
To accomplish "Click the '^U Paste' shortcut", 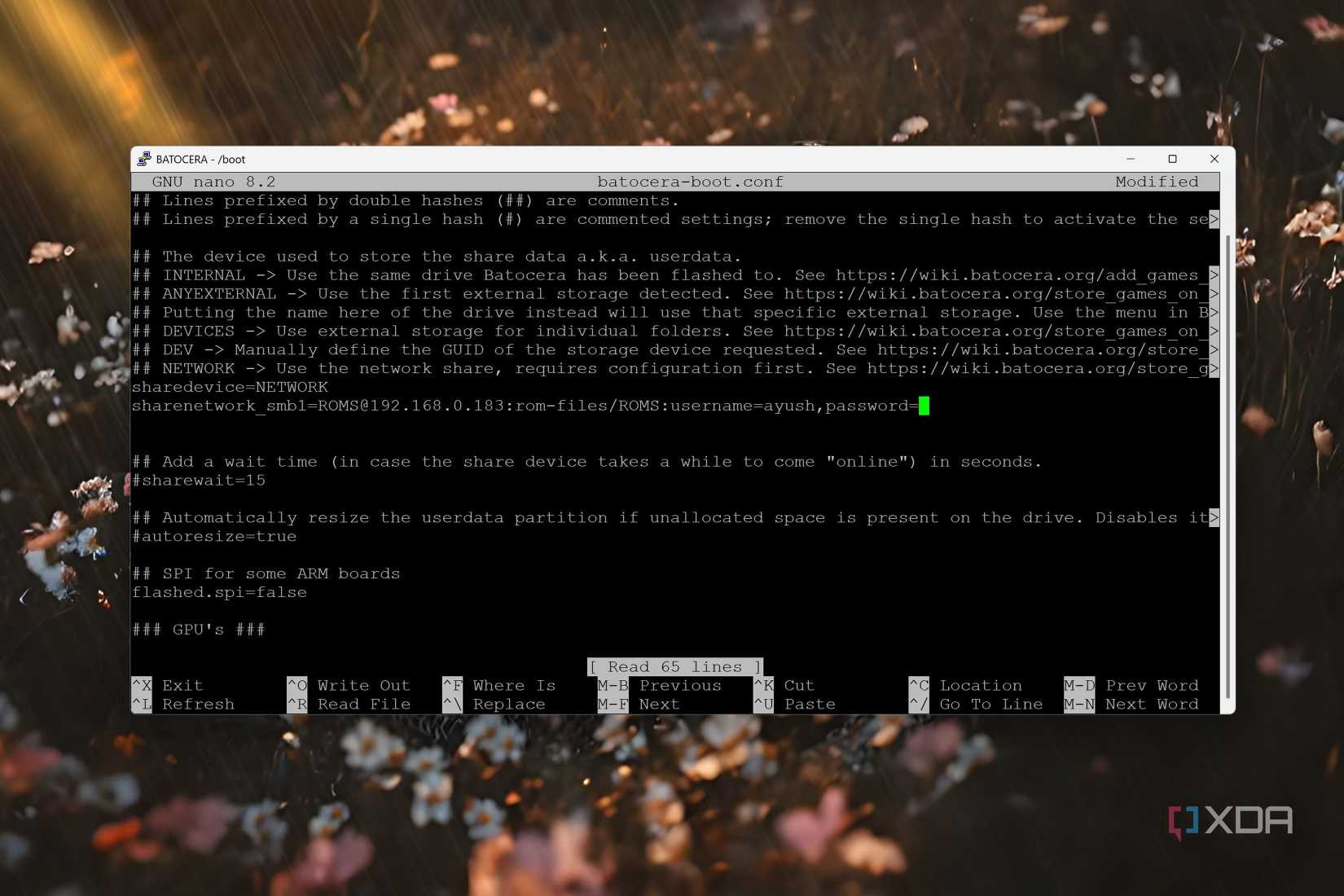I will (x=794, y=705).
